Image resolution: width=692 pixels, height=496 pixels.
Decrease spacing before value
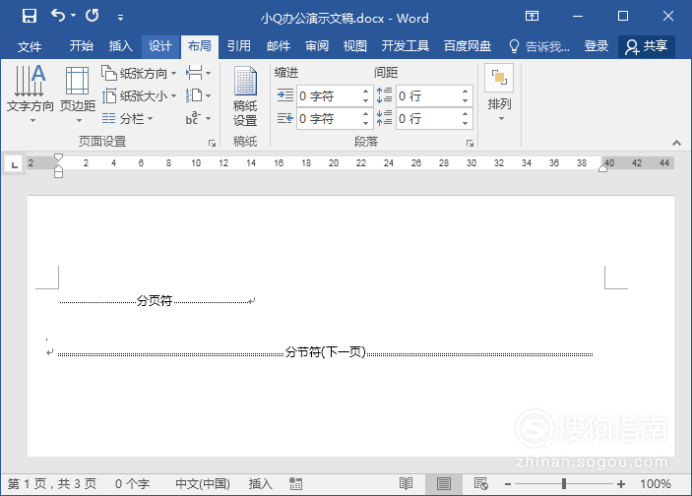tap(465, 101)
